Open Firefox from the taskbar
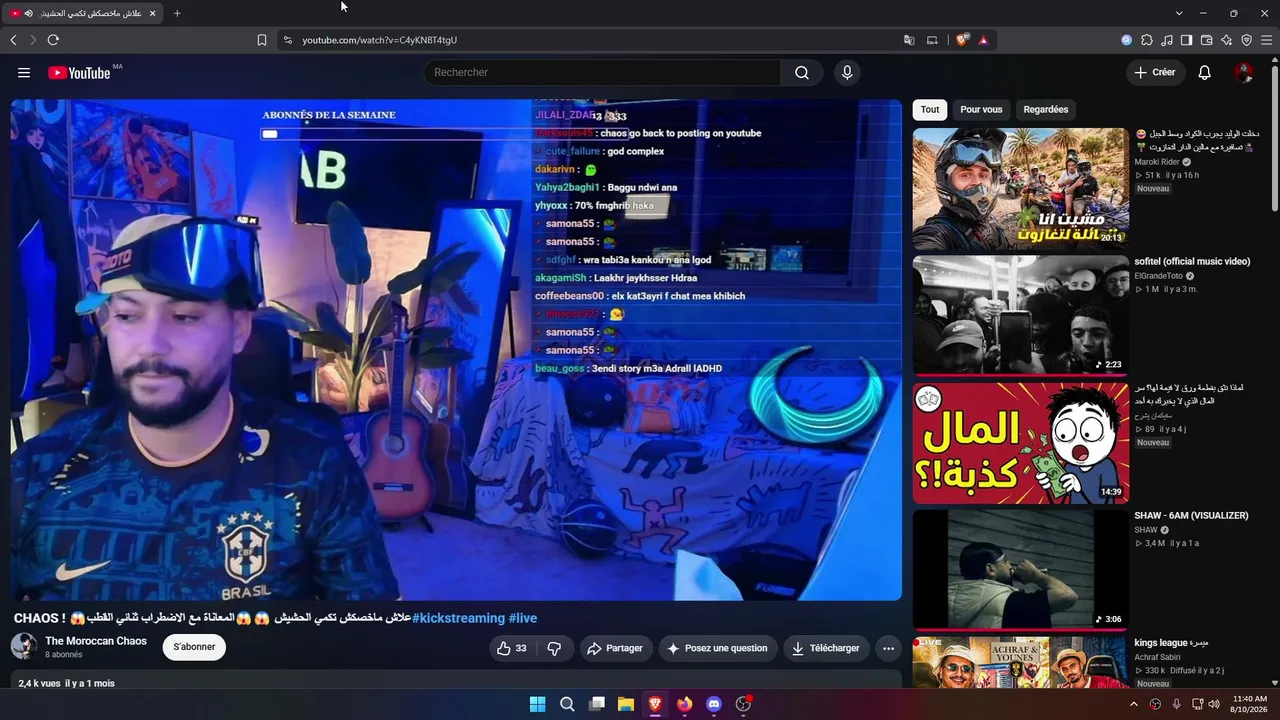 (684, 704)
